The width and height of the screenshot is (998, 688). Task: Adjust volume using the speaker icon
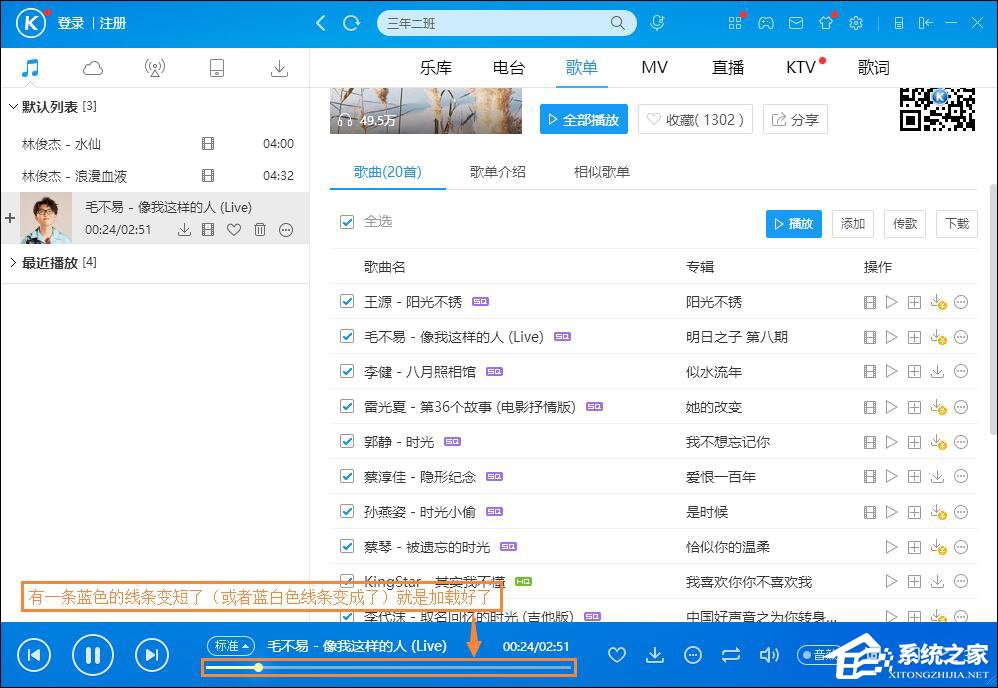point(768,655)
